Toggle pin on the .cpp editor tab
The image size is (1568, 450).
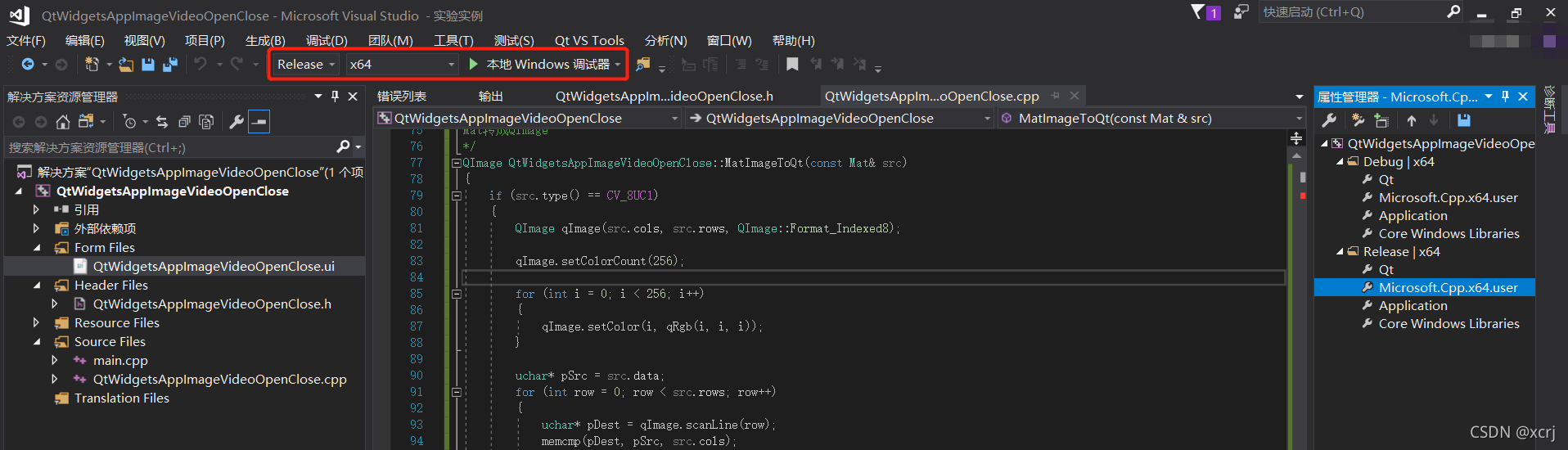pyautogui.click(x=1056, y=96)
